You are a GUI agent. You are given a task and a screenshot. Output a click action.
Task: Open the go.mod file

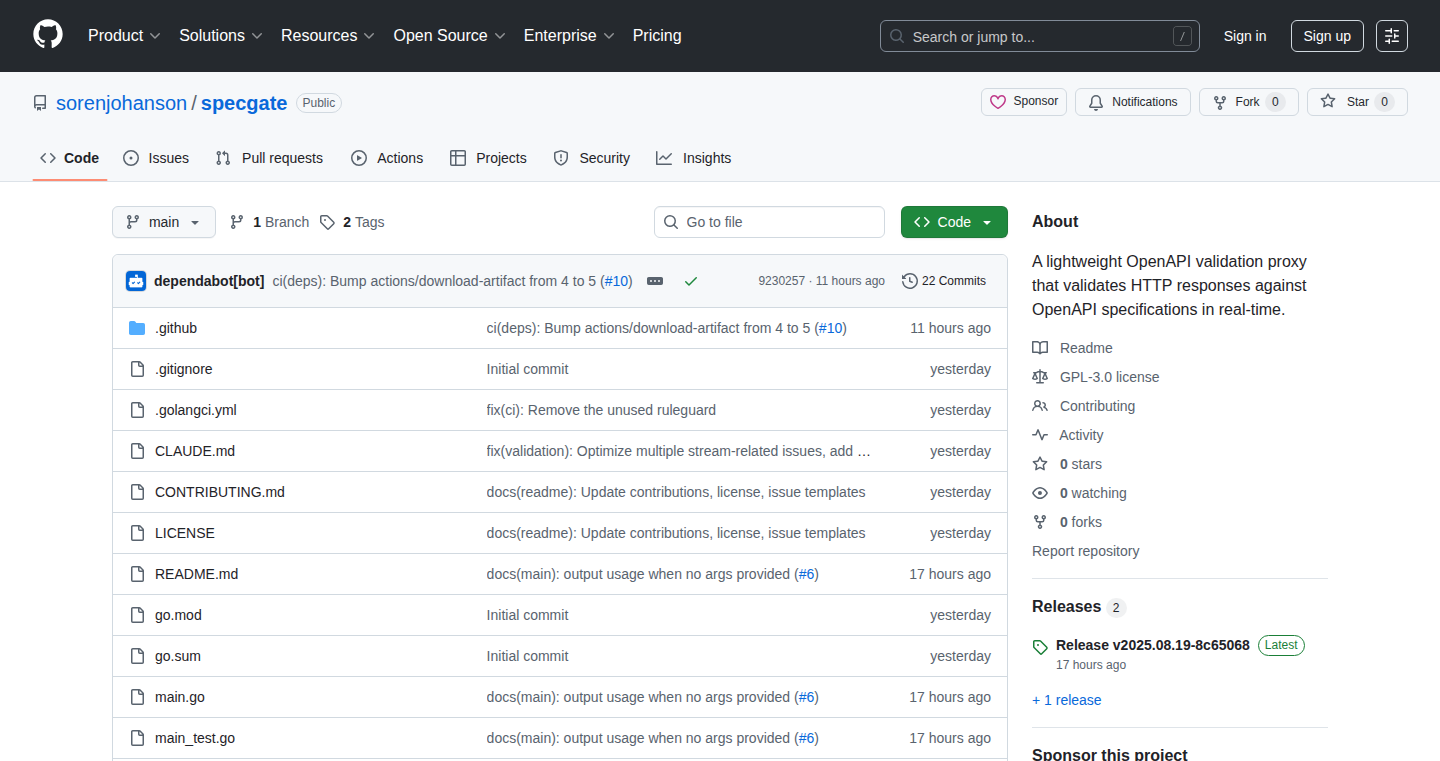(x=178, y=615)
